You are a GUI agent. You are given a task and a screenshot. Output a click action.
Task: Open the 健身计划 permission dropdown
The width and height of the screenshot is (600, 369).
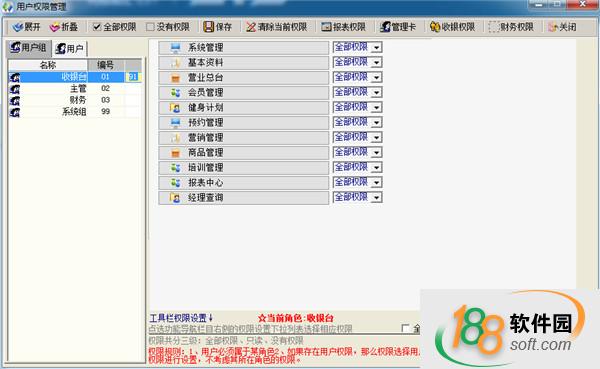click(x=377, y=108)
